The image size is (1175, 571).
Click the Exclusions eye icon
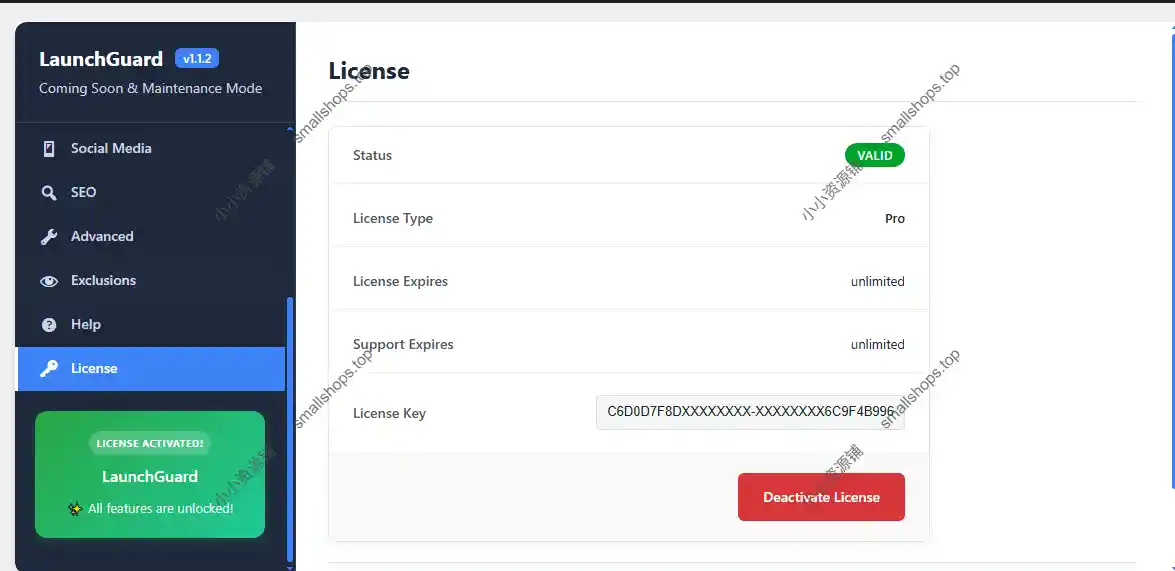tap(49, 281)
